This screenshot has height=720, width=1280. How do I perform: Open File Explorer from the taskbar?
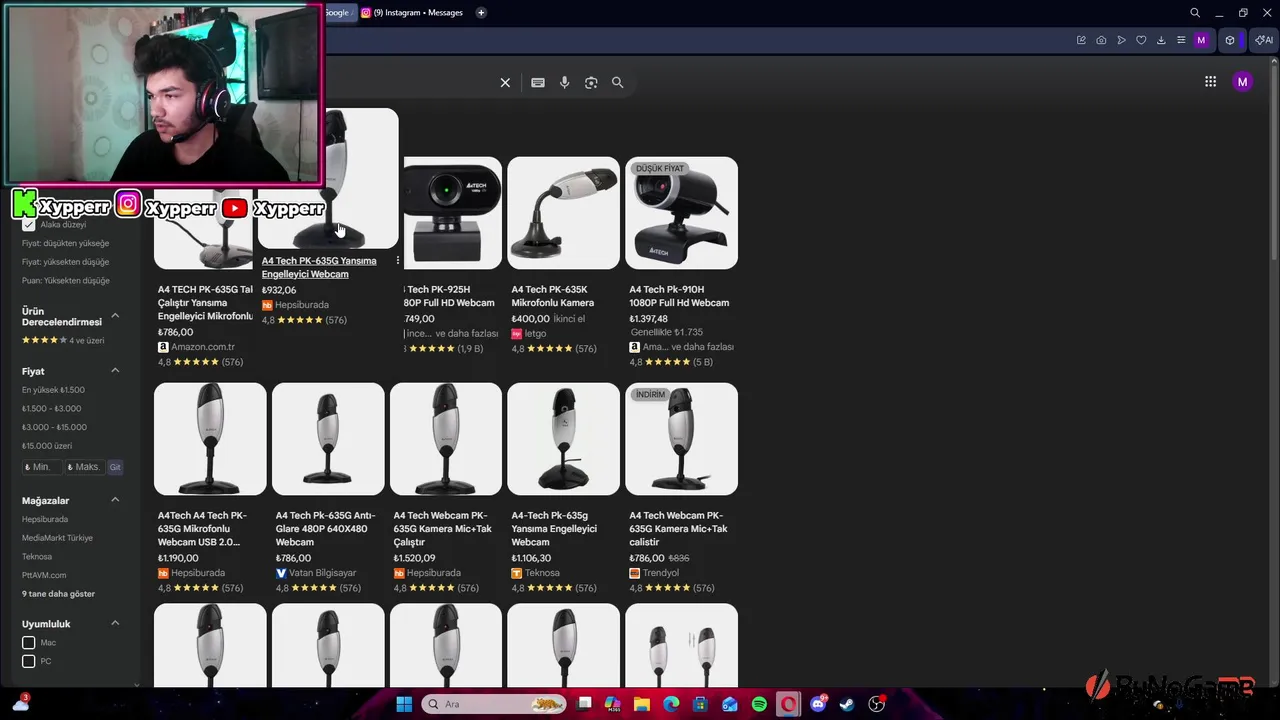(x=642, y=704)
